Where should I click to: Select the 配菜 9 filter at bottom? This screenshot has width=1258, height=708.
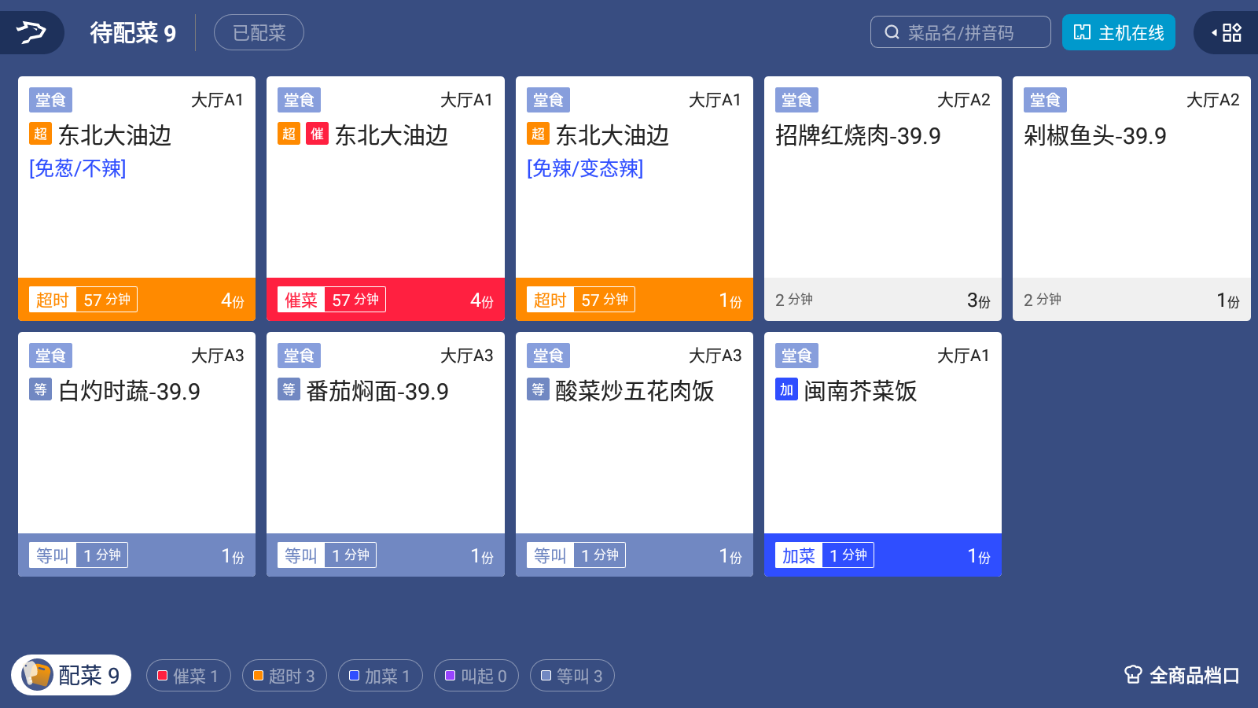tap(71, 675)
